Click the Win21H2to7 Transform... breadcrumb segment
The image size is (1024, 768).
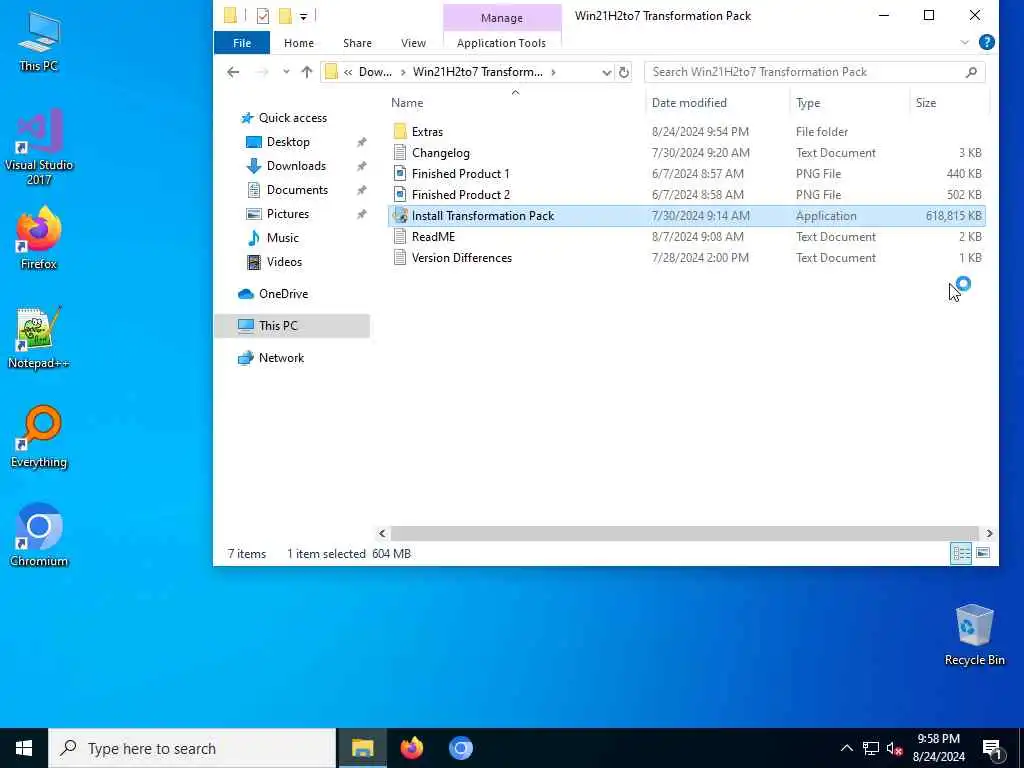(477, 72)
